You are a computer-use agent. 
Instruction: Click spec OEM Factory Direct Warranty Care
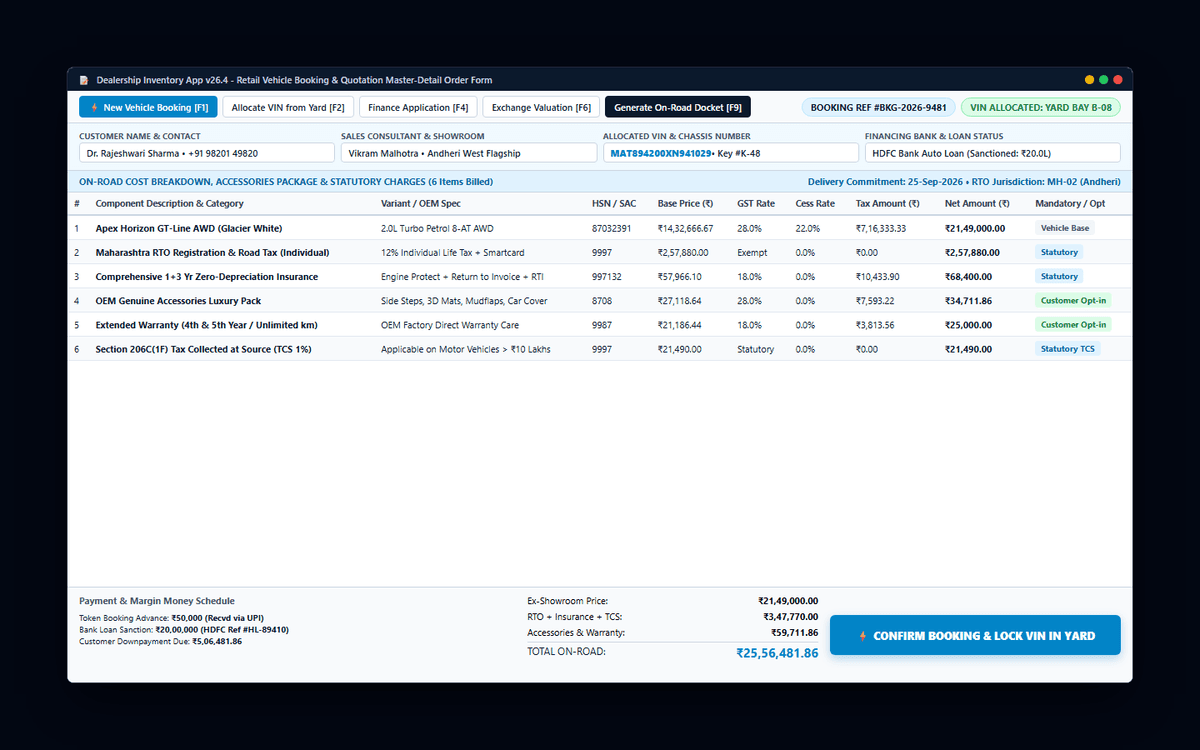(450, 325)
